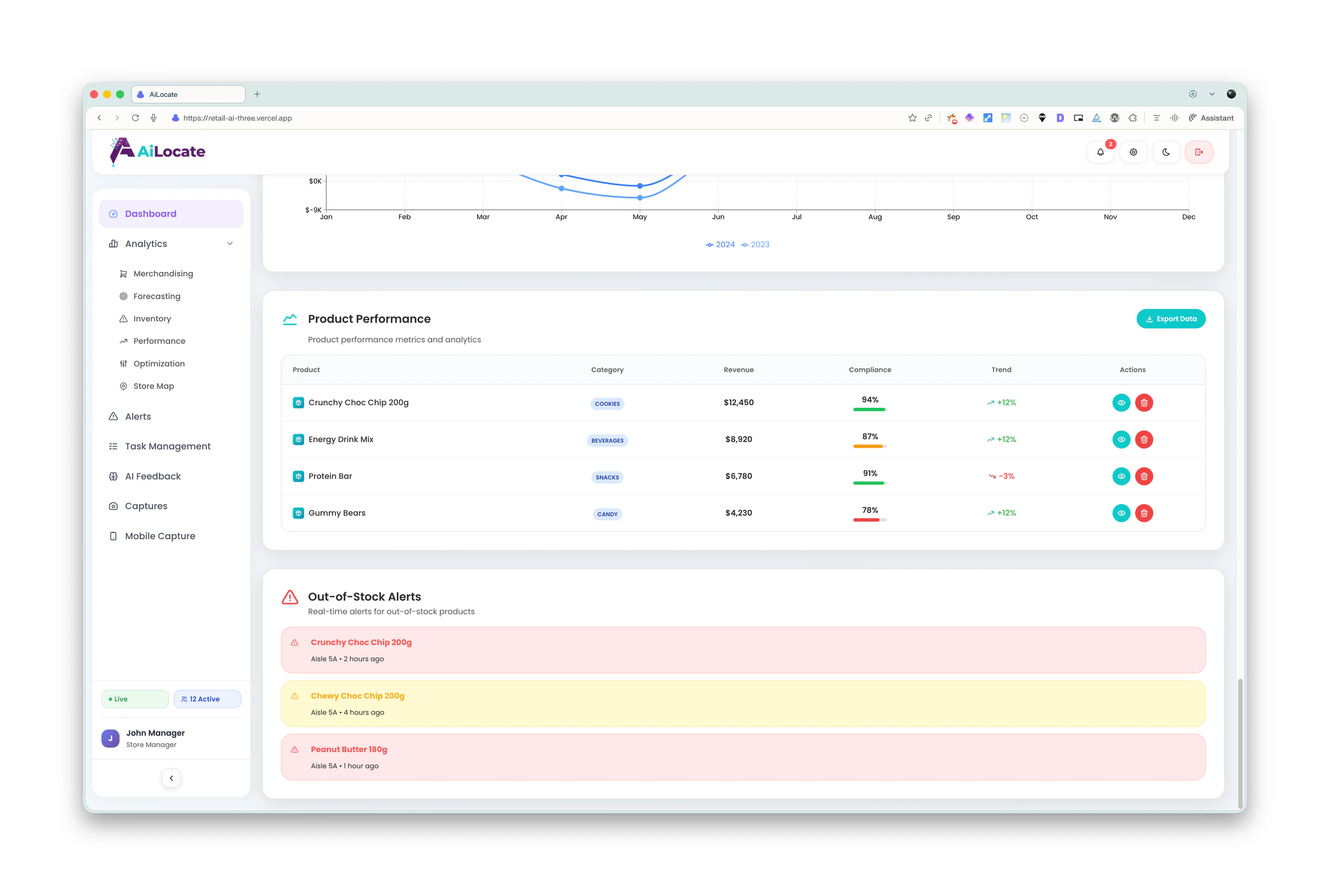1330x896 pixels.
Task: Open settings gear in header
Action: click(x=1133, y=152)
